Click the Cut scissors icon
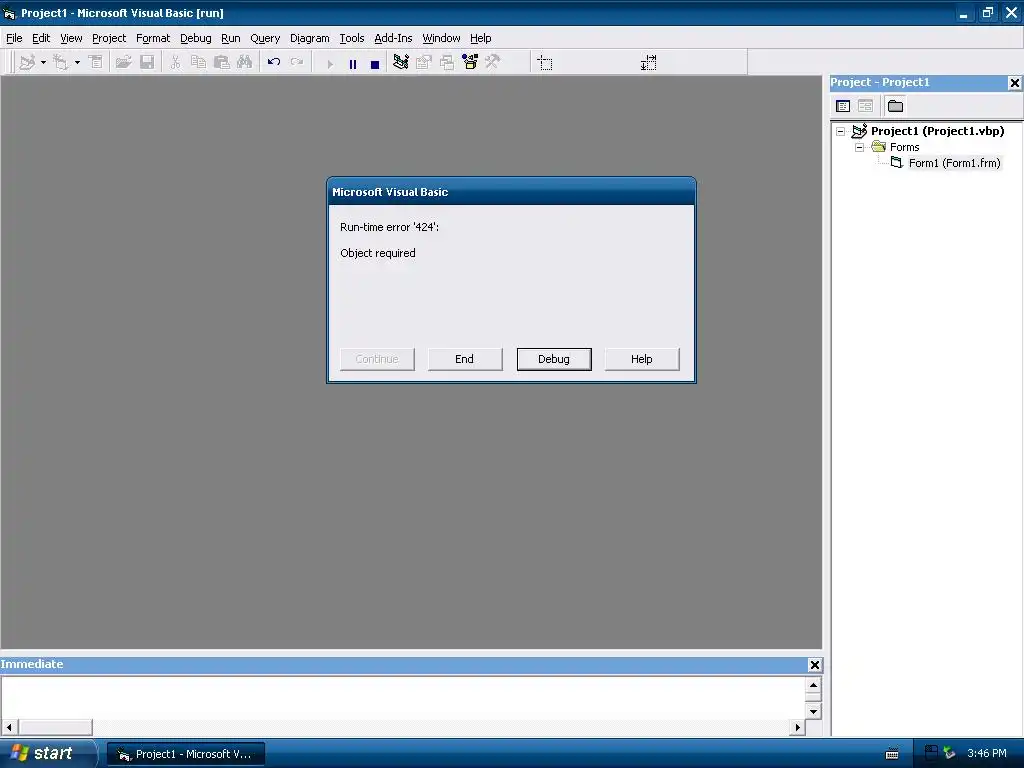 click(x=175, y=63)
